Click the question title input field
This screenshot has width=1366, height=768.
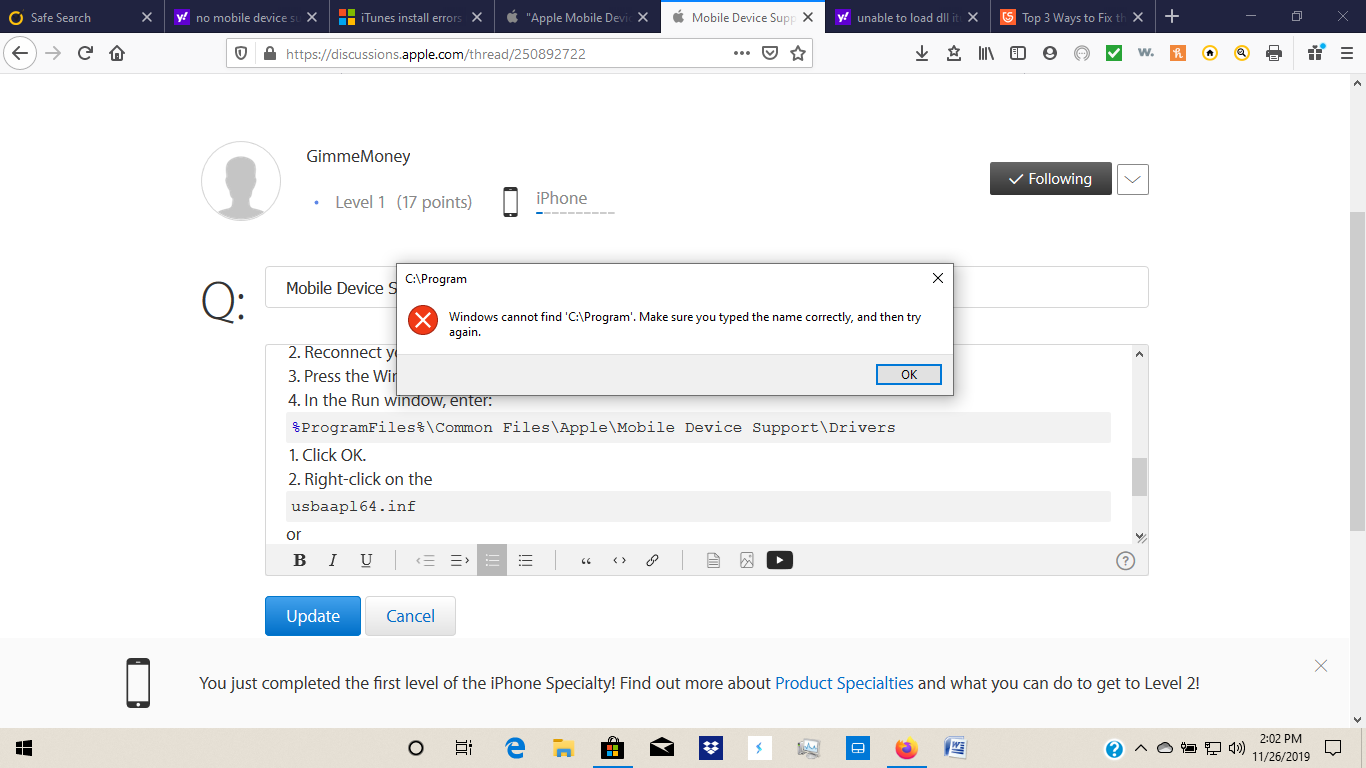point(706,287)
